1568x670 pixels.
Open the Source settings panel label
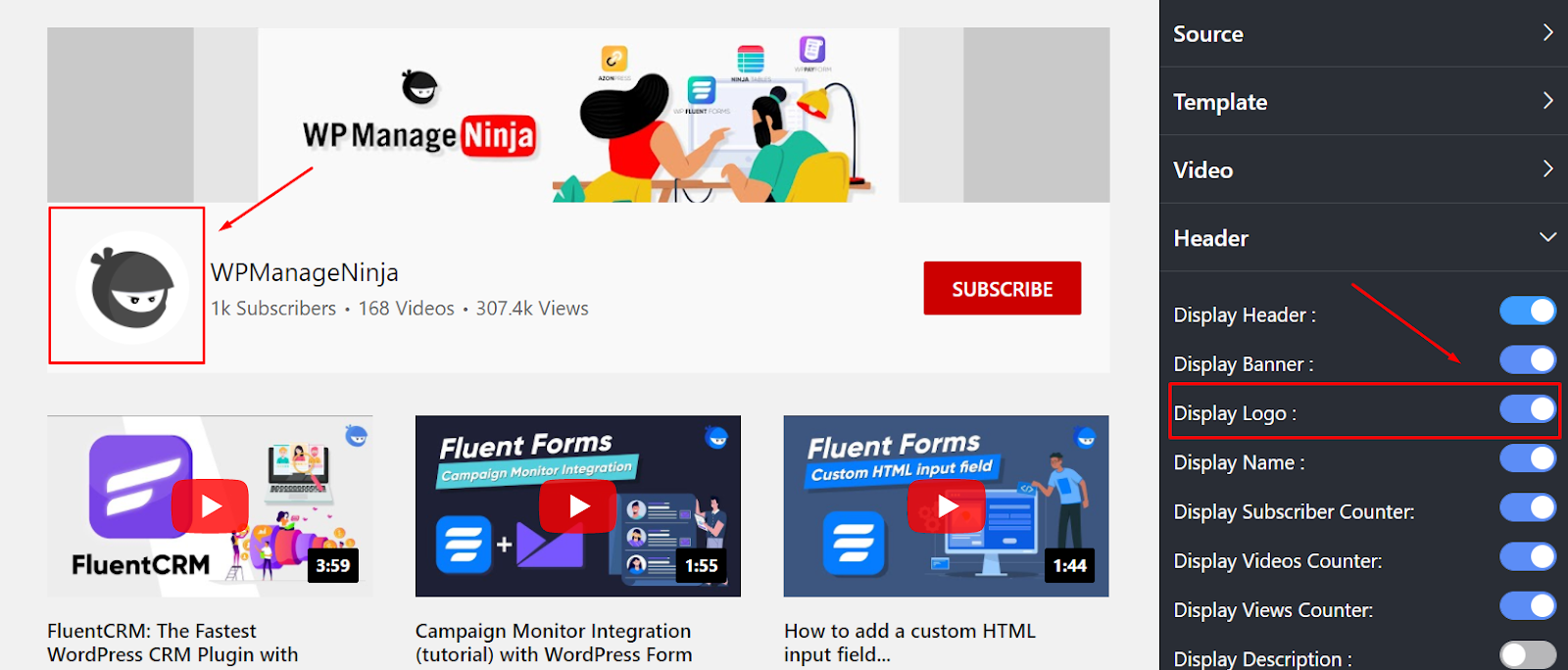[1208, 34]
